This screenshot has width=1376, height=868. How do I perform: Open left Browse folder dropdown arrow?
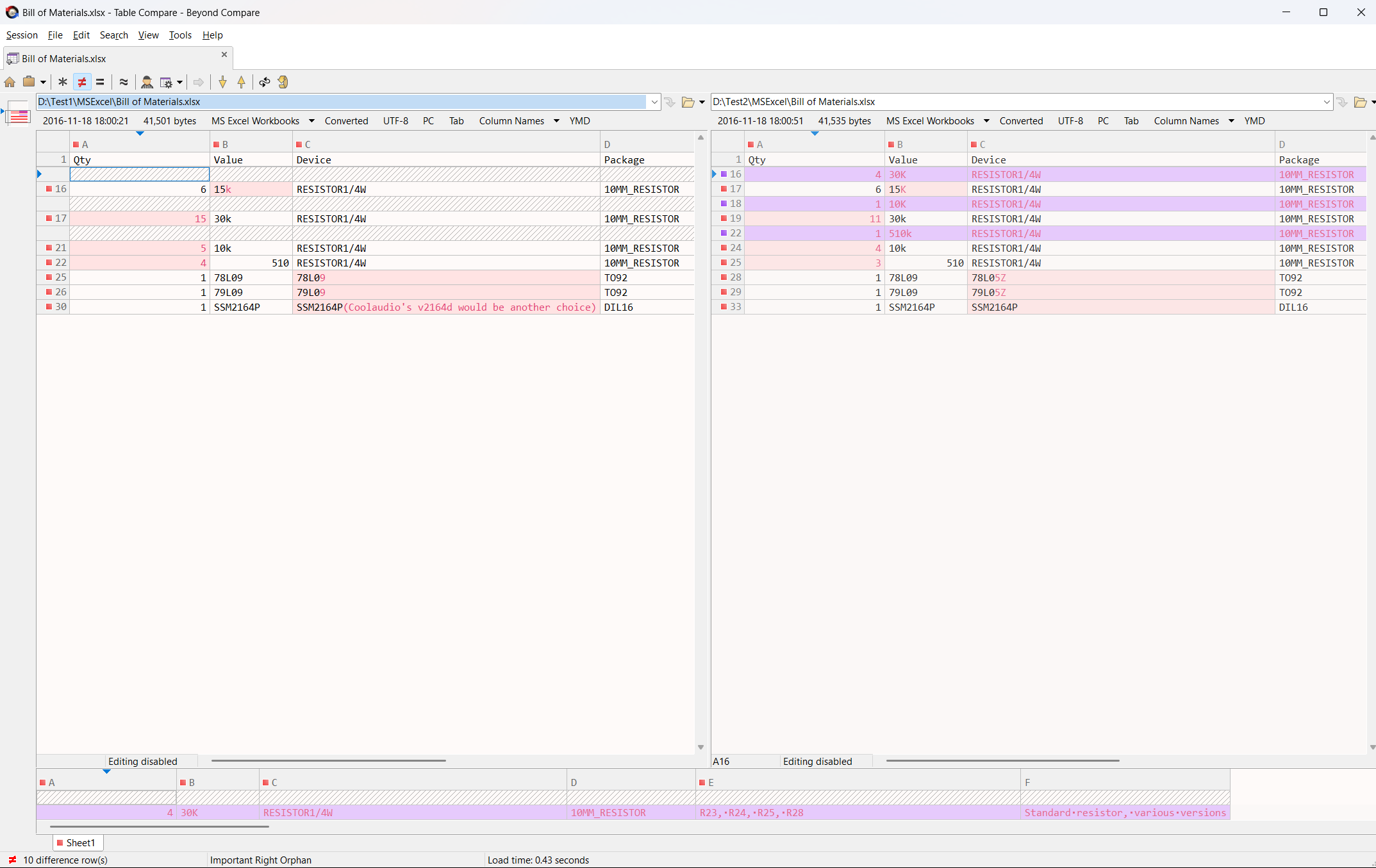pos(702,102)
